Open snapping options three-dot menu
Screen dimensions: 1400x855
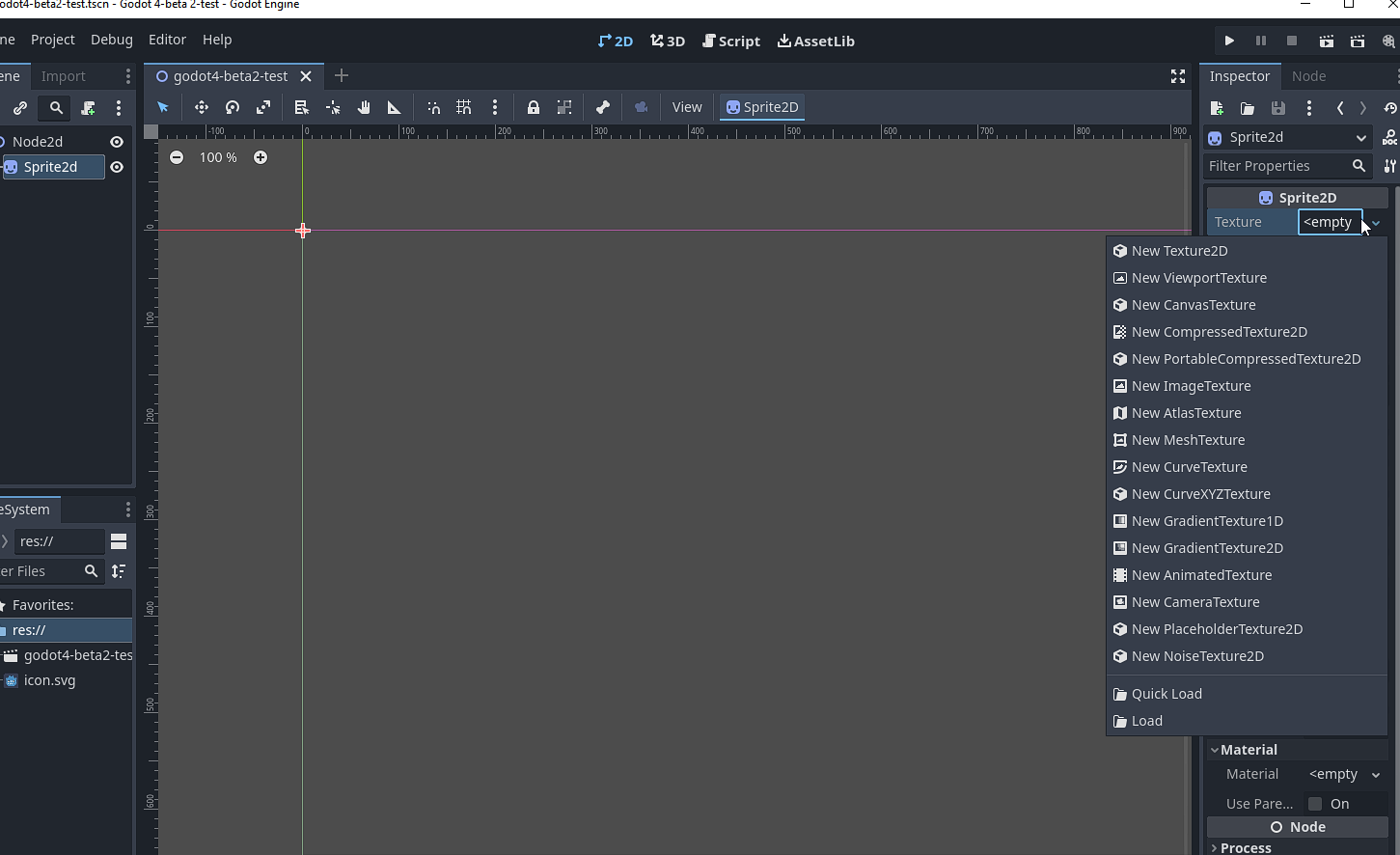(x=495, y=107)
